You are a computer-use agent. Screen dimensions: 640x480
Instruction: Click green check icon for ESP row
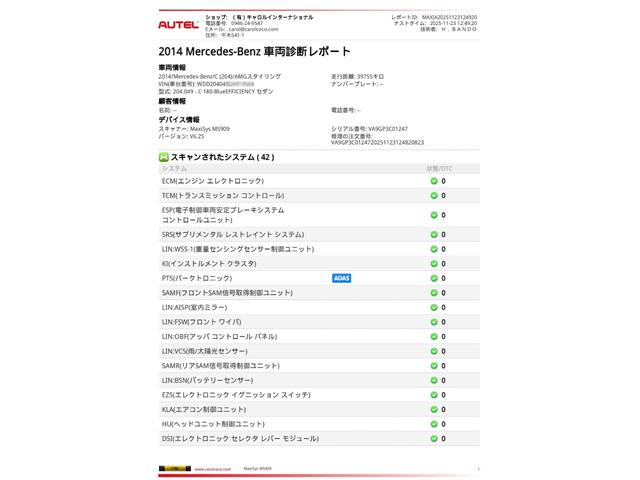point(434,215)
